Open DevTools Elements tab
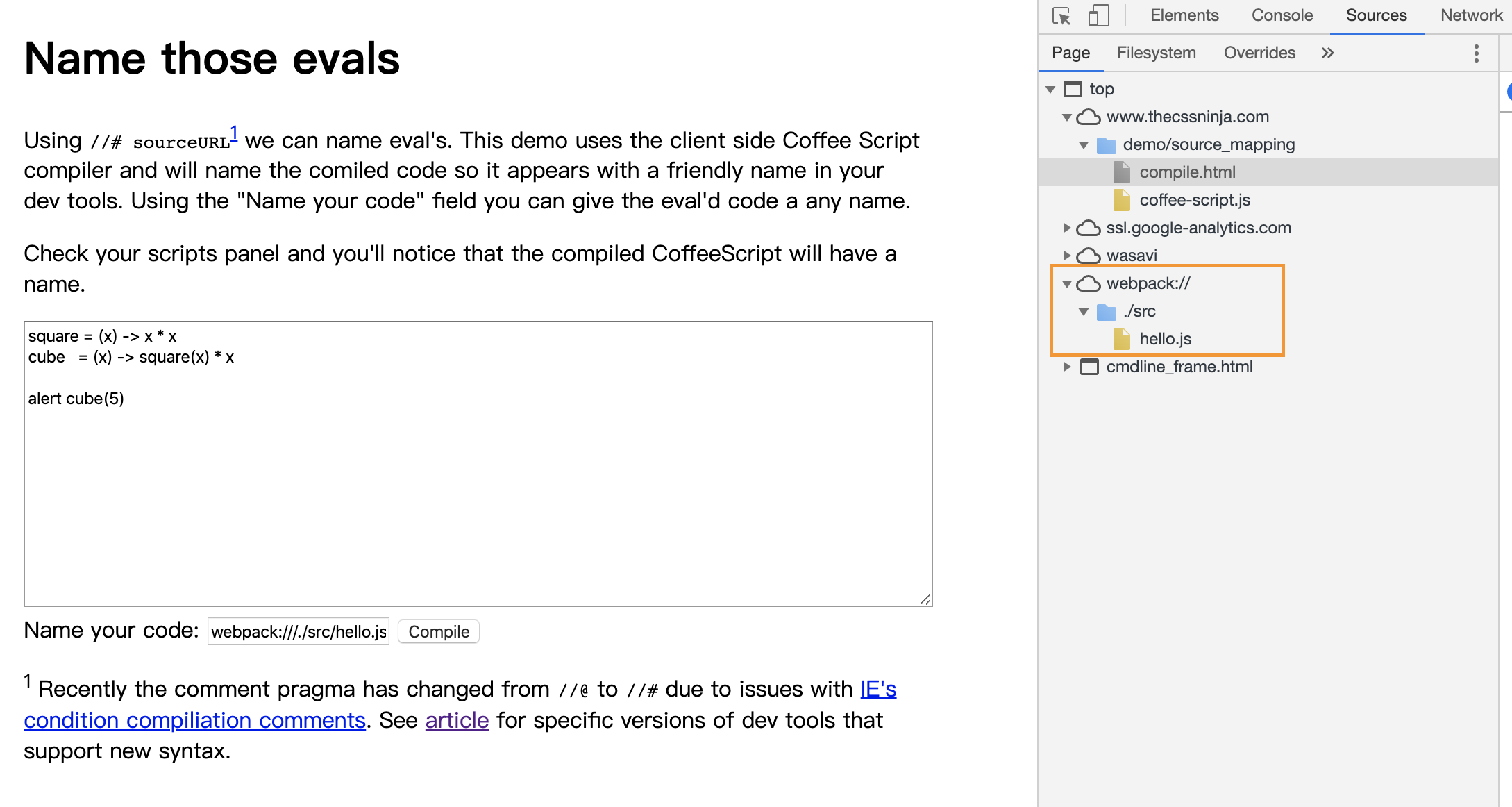Image resolution: width=1512 pixels, height=807 pixels. 1184,15
